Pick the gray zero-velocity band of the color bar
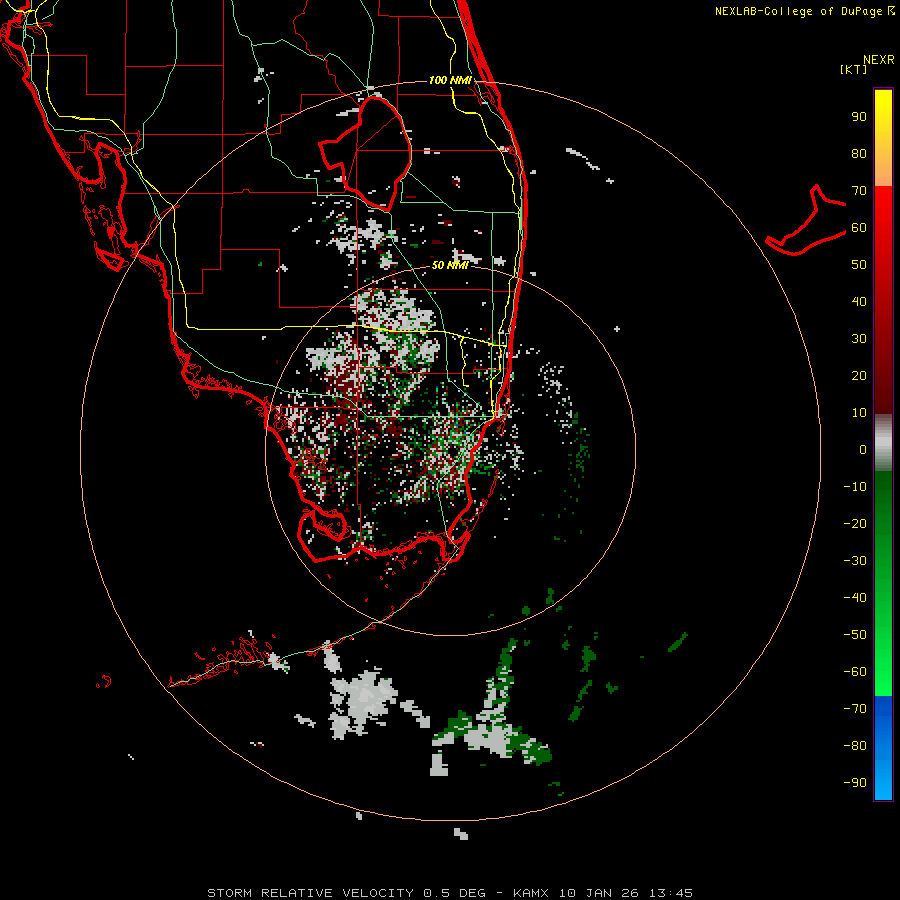Screen dimensions: 900x900 pos(883,443)
